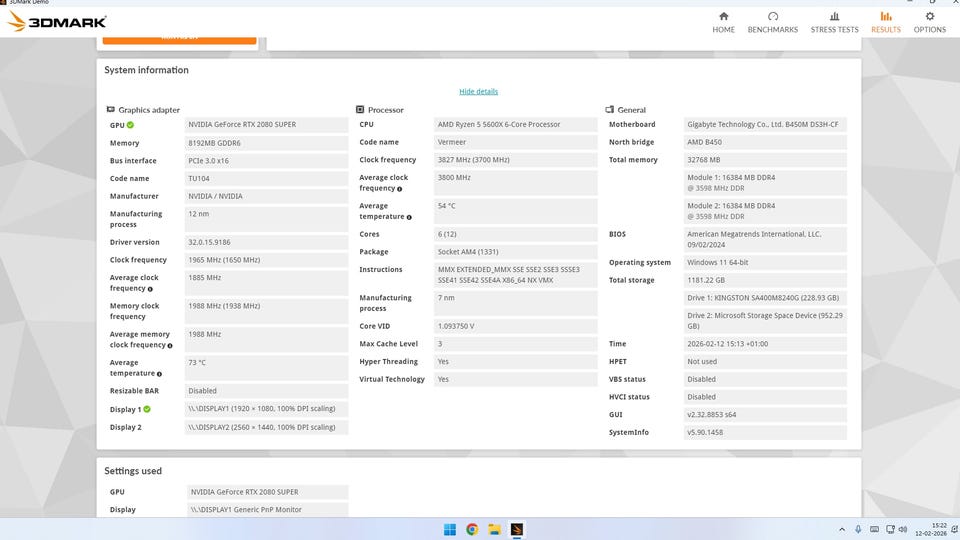960x540 pixels.
Task: Select 'AMD Ryzen 5 5600X 6-Core Processor'
Action: pos(516,124)
